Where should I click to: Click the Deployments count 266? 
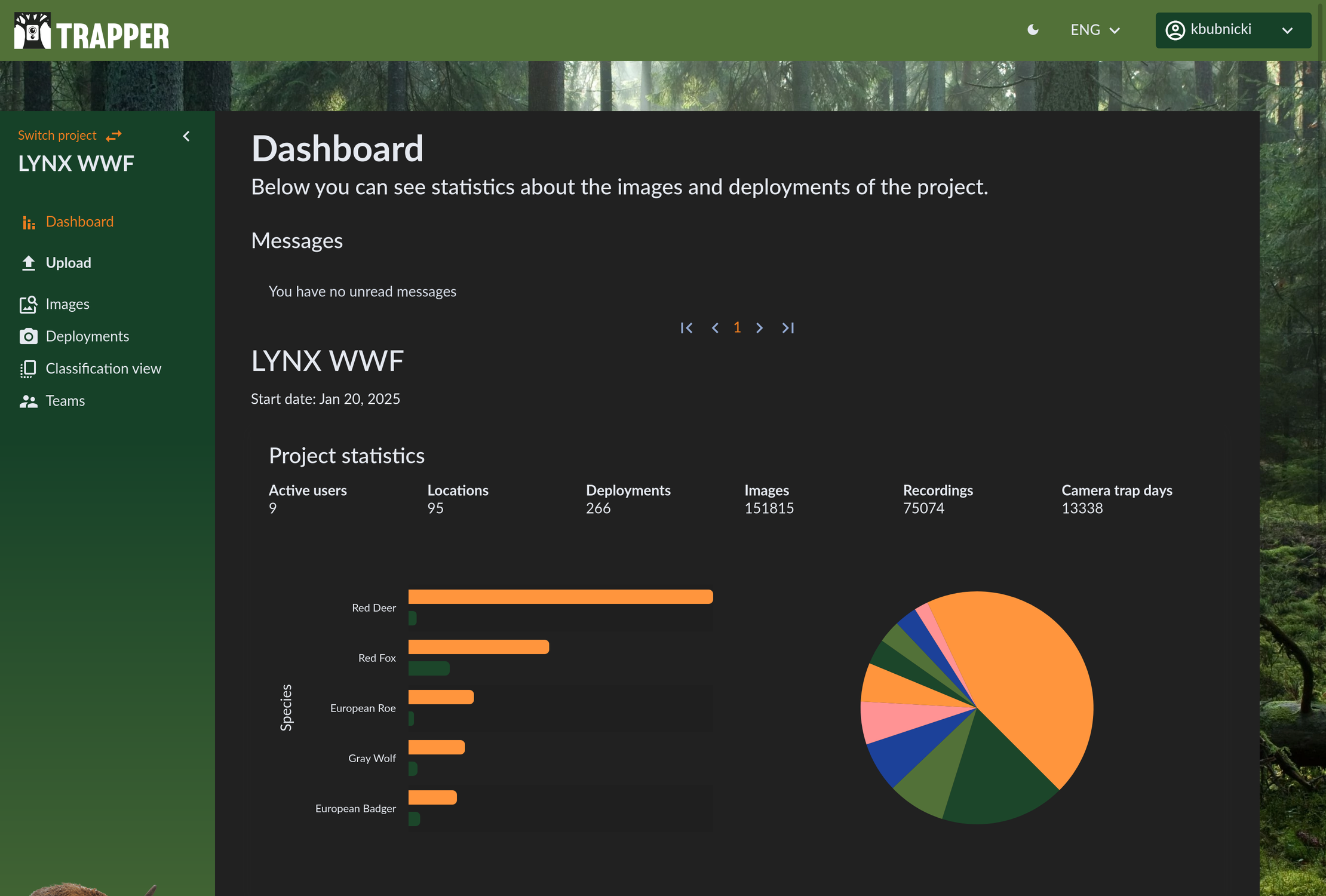(x=598, y=508)
